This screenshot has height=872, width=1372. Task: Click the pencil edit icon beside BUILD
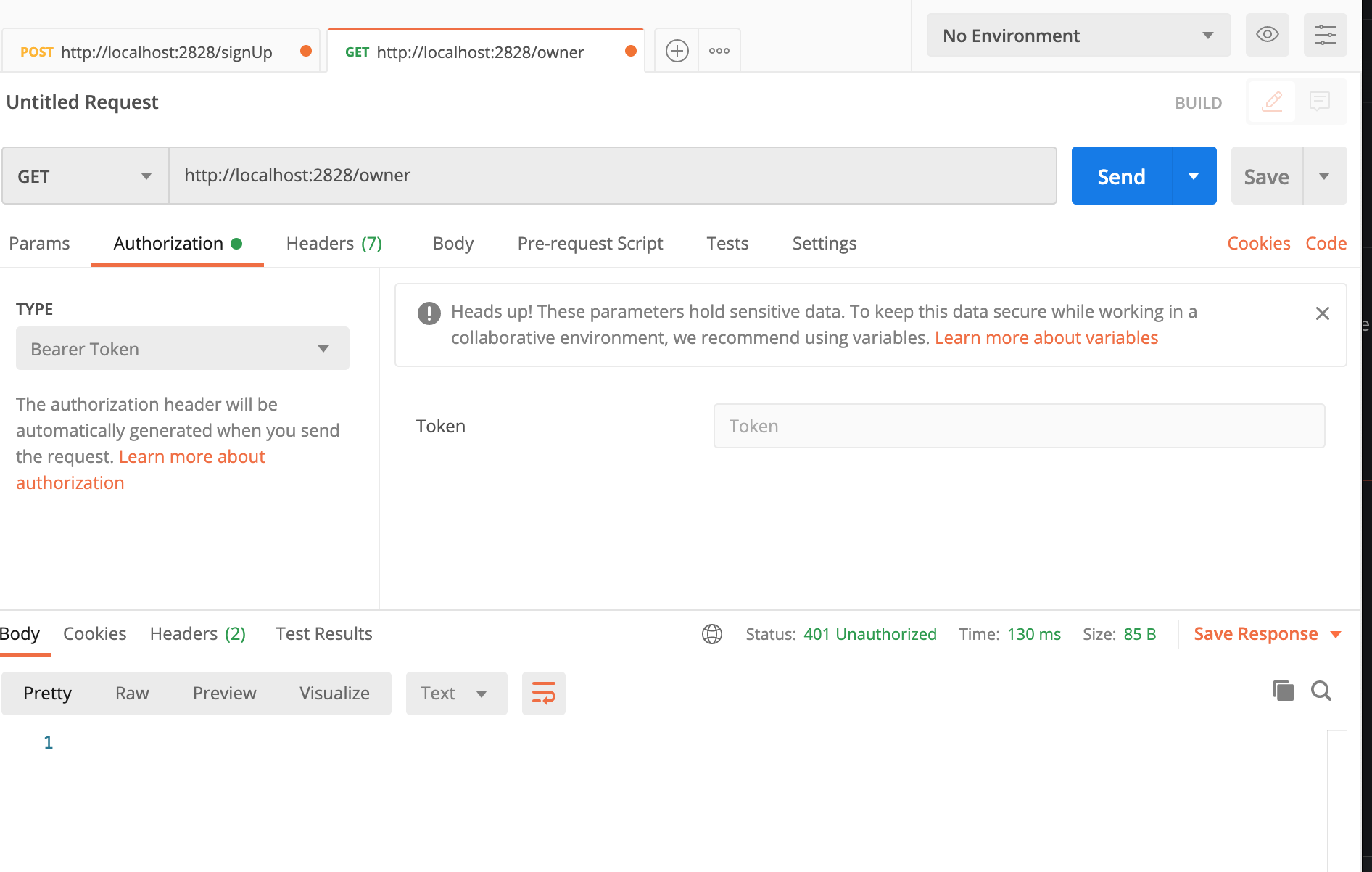[1272, 102]
